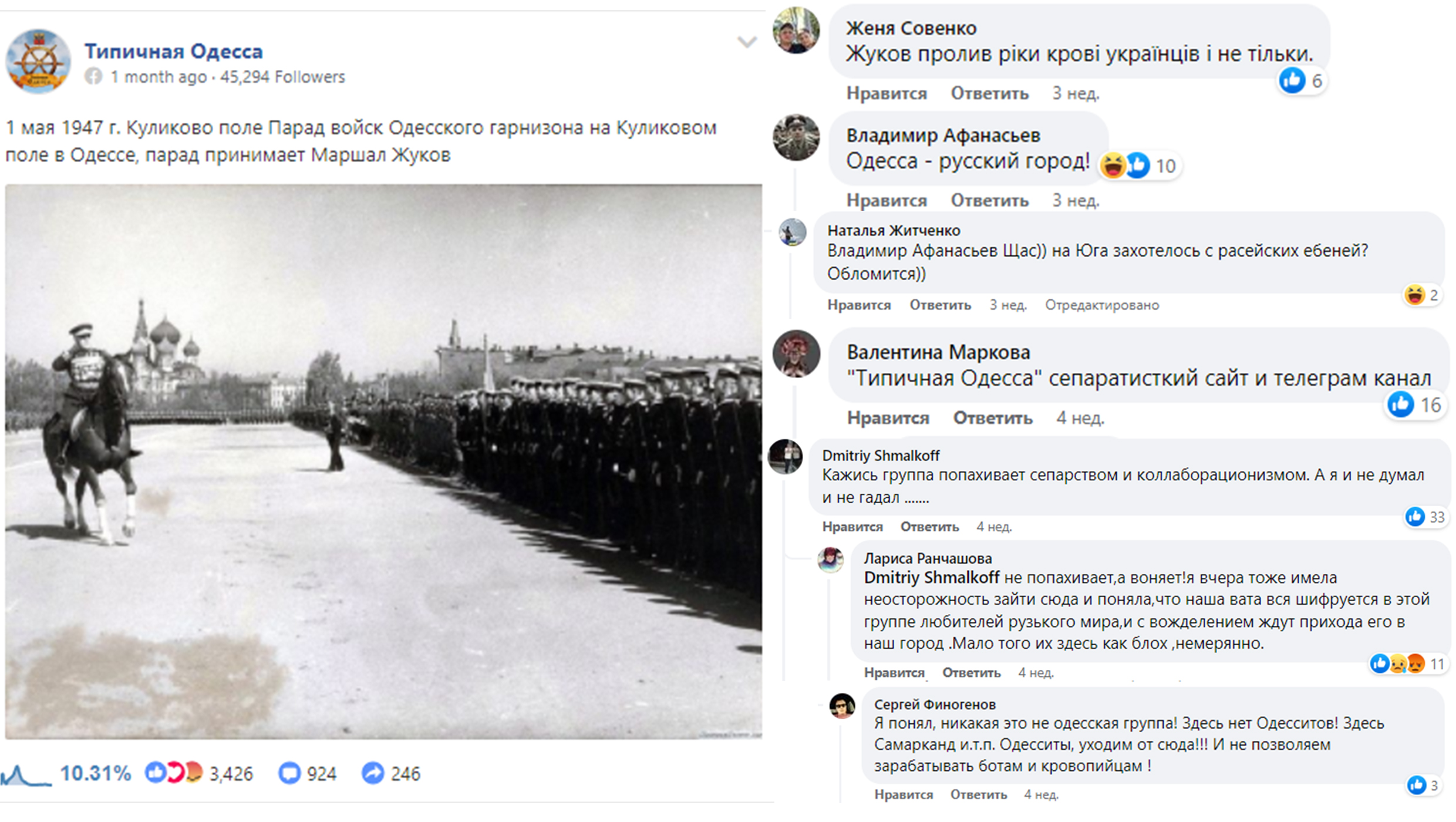Click the Dmitriy Shmalkoff mention in Лариса's reply

931,578
